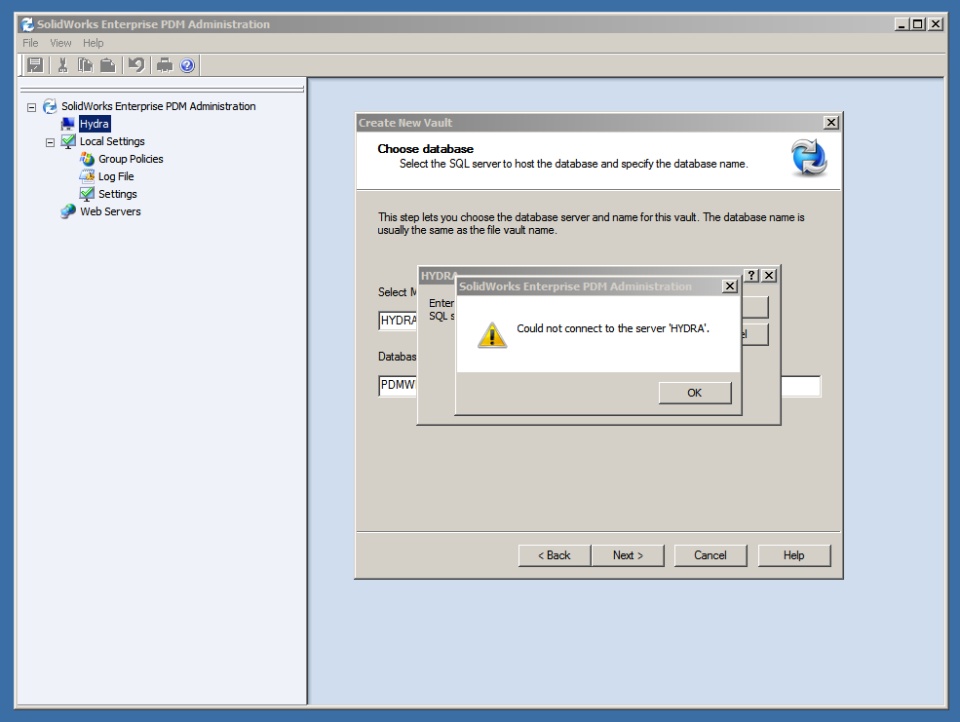Close the error message box
The width and height of the screenshot is (960, 722).
(x=730, y=286)
